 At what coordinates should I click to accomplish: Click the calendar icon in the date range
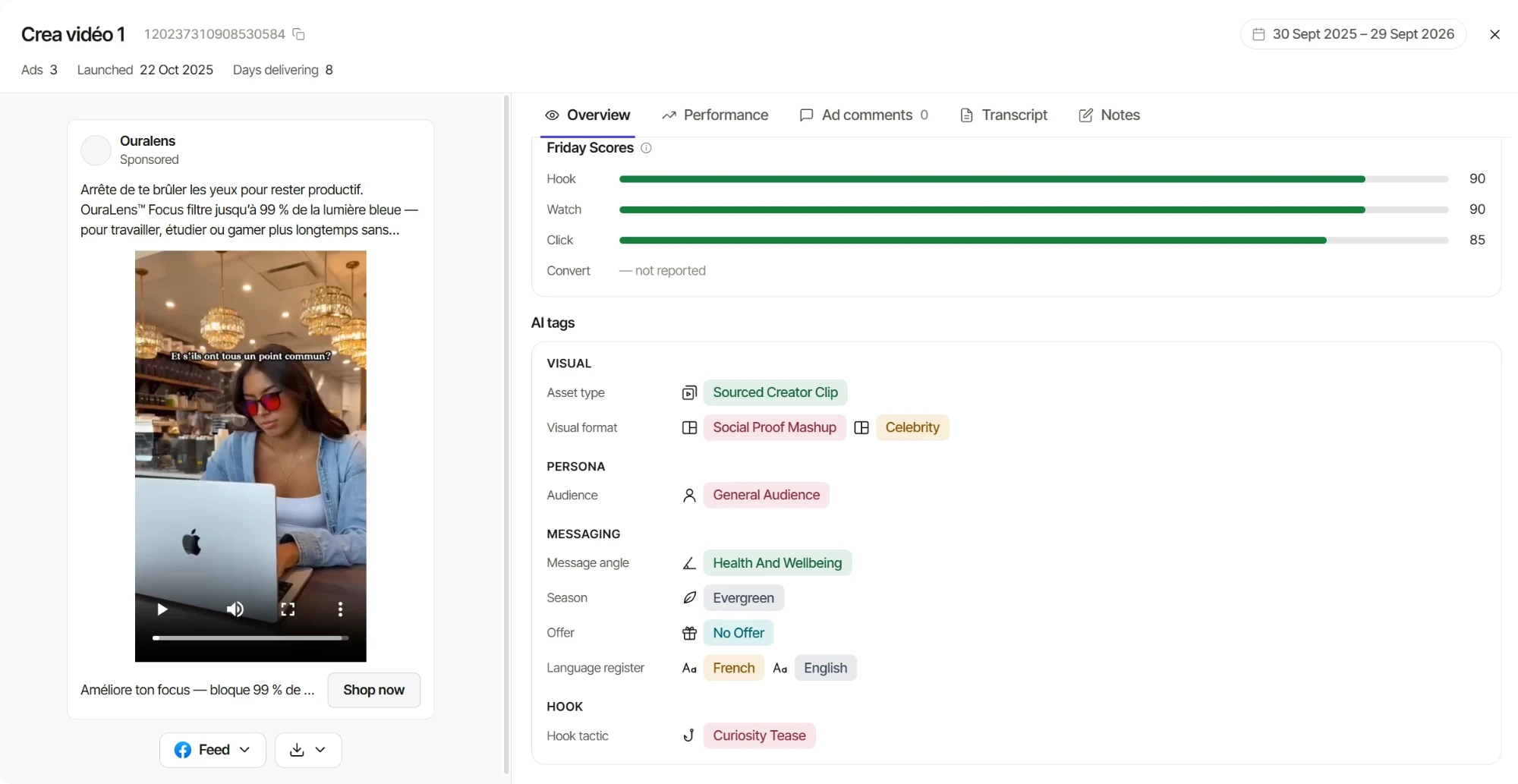(1258, 34)
